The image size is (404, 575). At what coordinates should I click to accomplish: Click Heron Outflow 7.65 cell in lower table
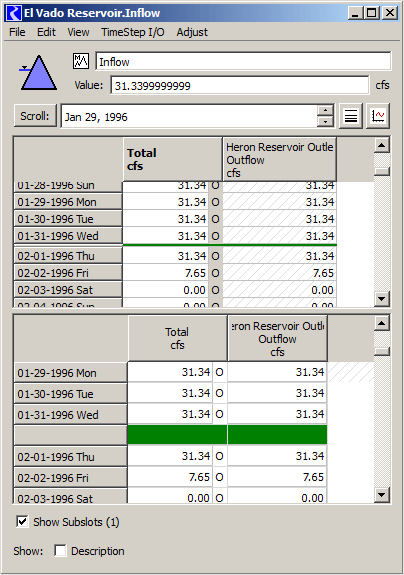pos(277,477)
